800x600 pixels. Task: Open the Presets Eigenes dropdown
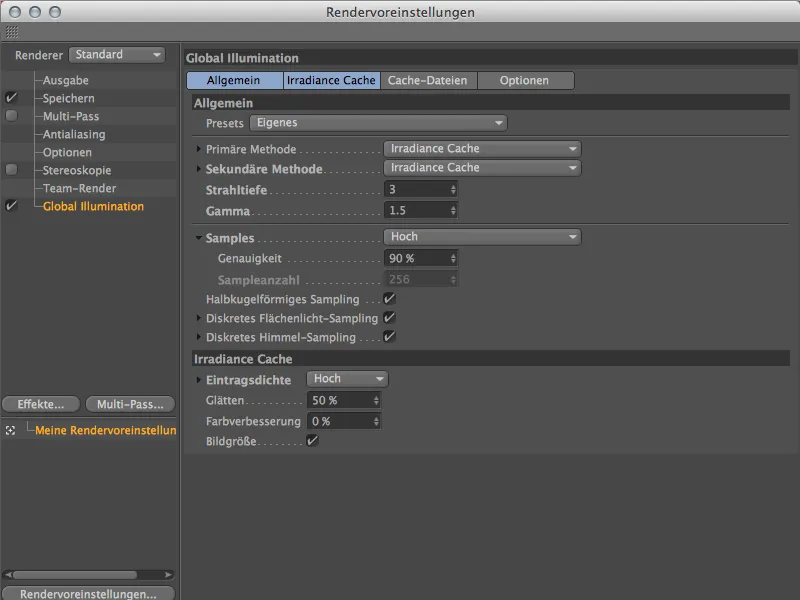pyautogui.click(x=378, y=123)
